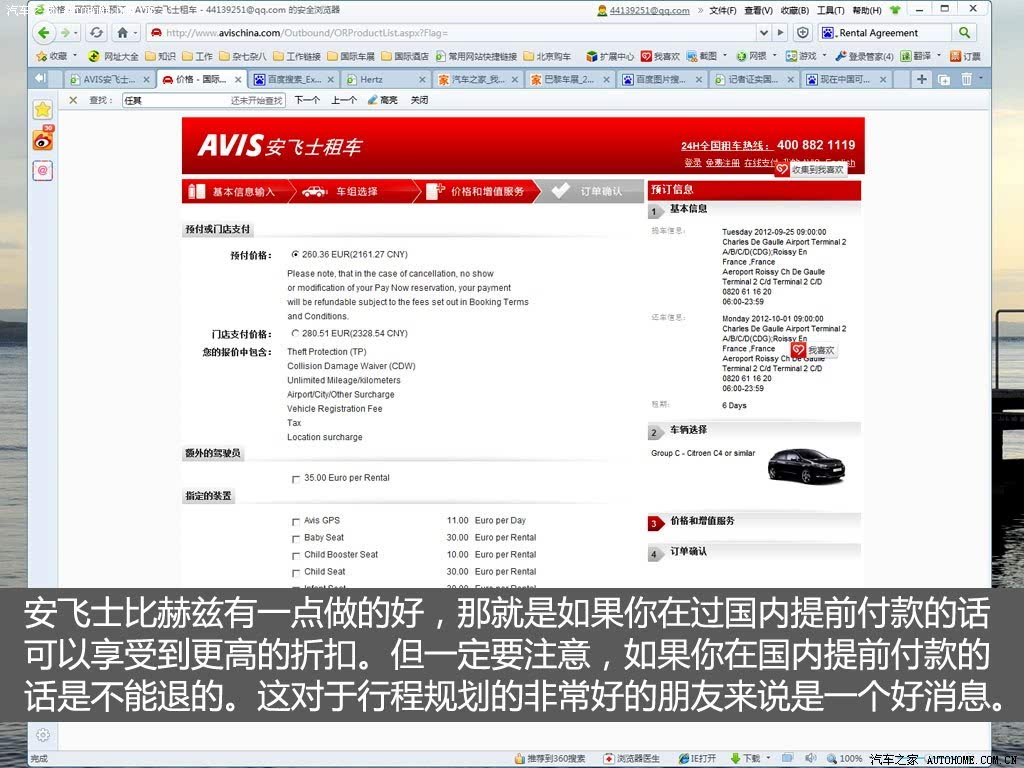
Task: Open the 扩展中心 extension center
Action: [610, 56]
